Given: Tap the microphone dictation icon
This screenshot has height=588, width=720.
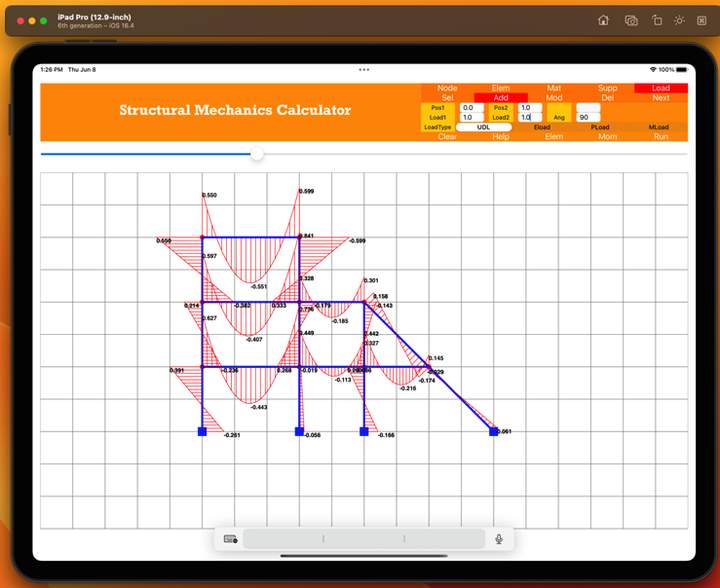Looking at the screenshot, I should pos(499,539).
